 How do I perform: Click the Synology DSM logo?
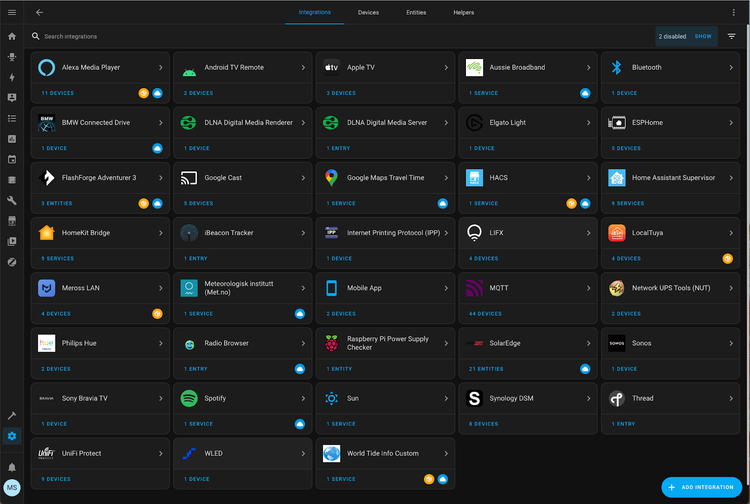[x=474, y=398]
